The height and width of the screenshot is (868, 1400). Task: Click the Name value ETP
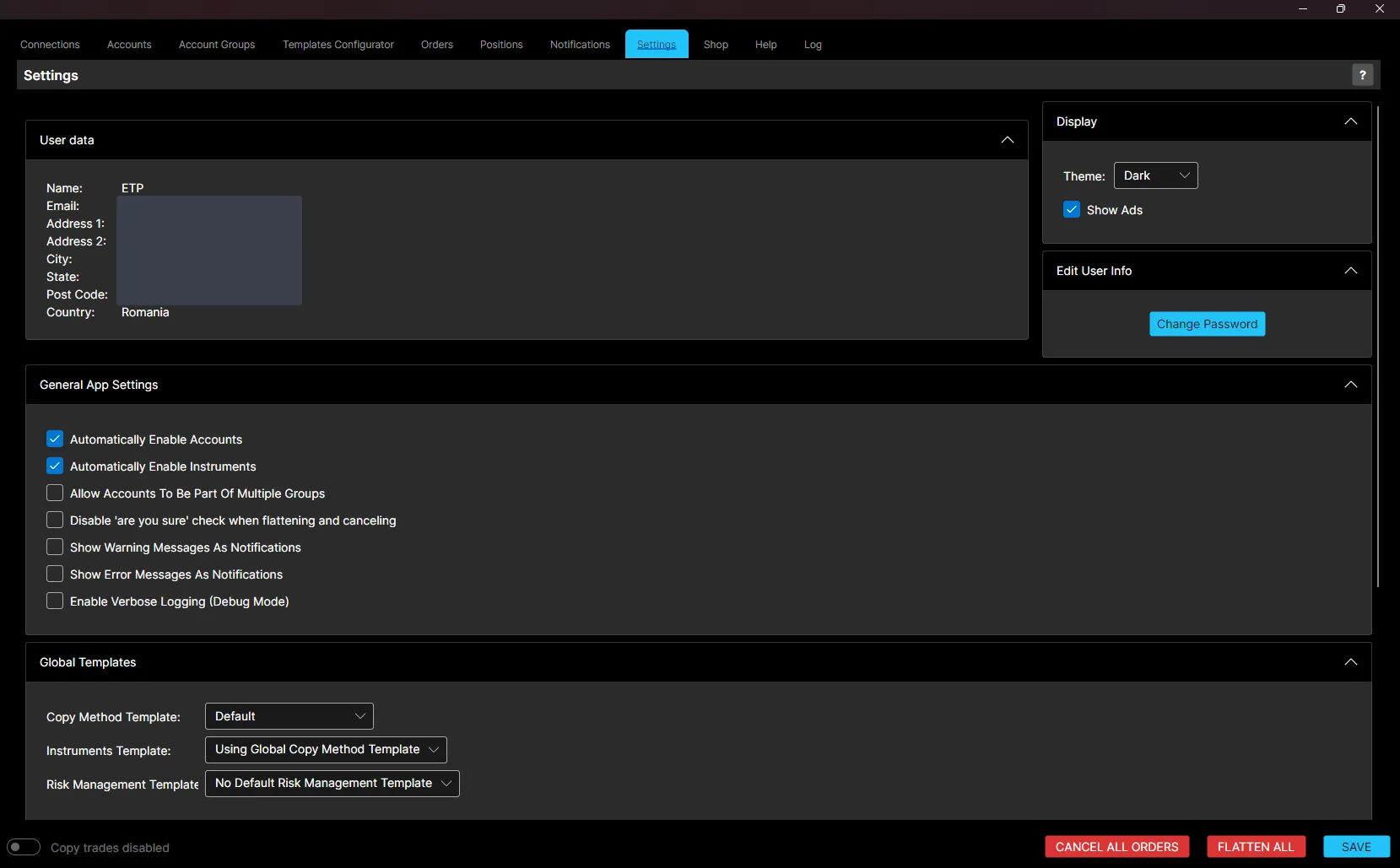[x=132, y=188]
